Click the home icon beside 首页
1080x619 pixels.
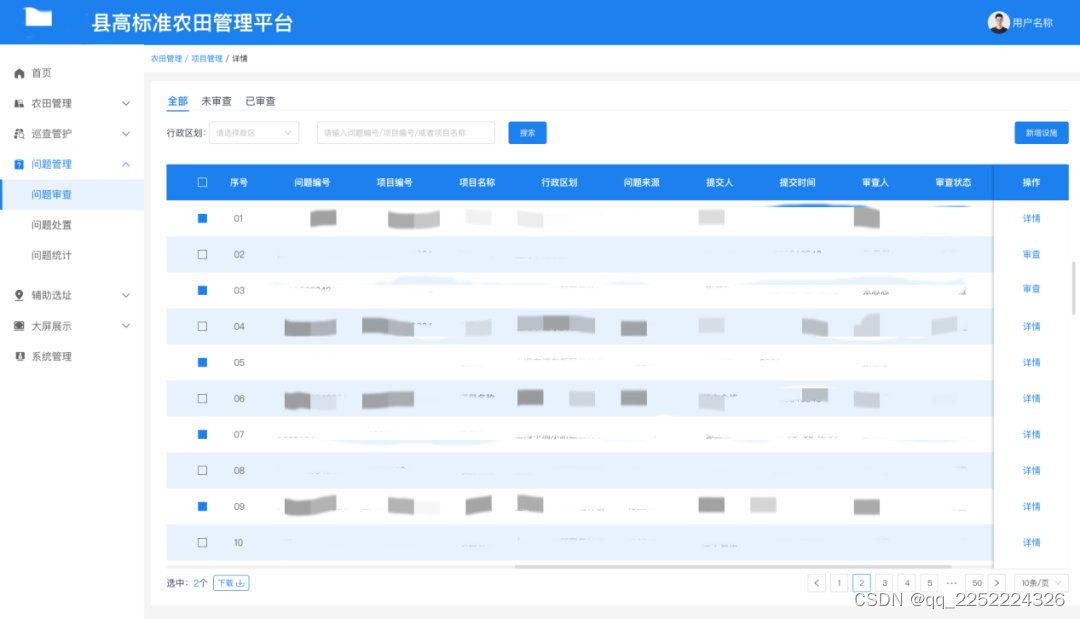click(19, 73)
